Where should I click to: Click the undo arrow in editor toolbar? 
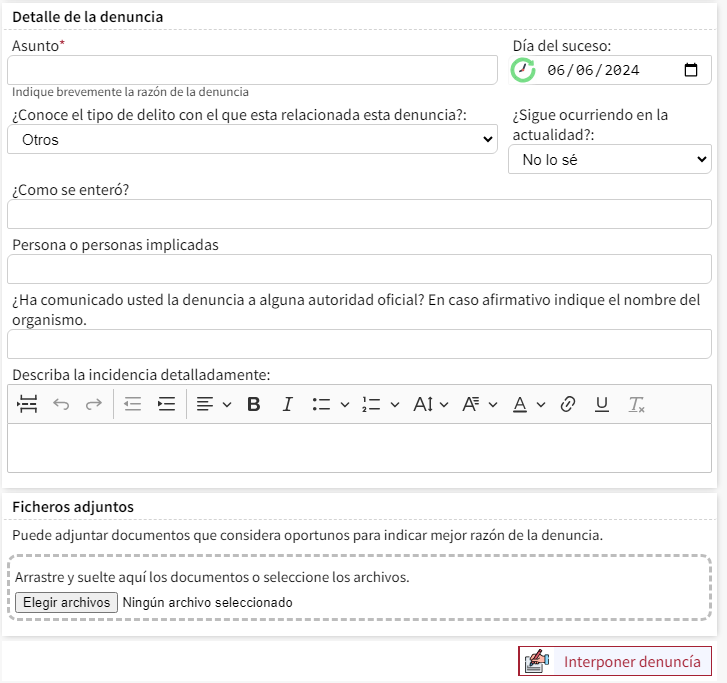click(x=61, y=404)
